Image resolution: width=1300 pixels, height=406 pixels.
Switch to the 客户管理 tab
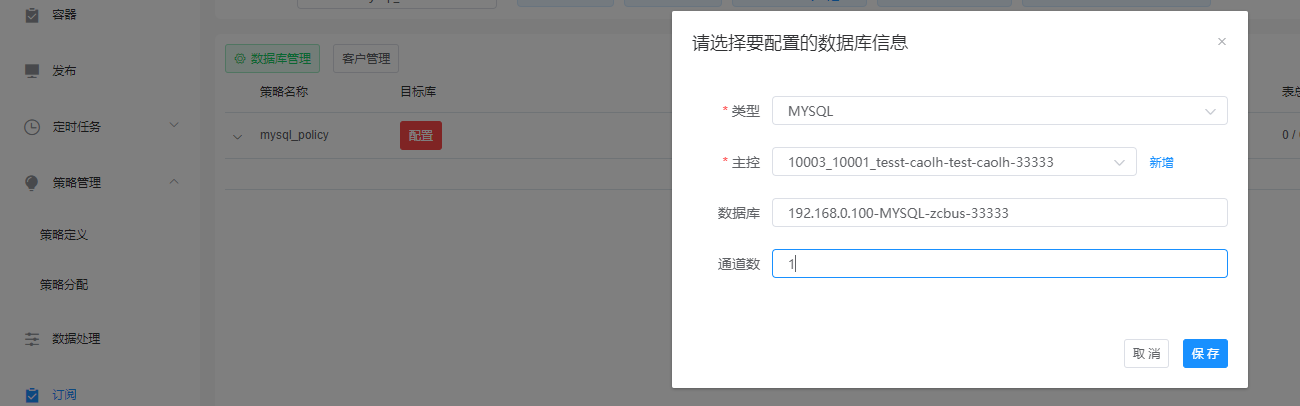(x=366, y=59)
